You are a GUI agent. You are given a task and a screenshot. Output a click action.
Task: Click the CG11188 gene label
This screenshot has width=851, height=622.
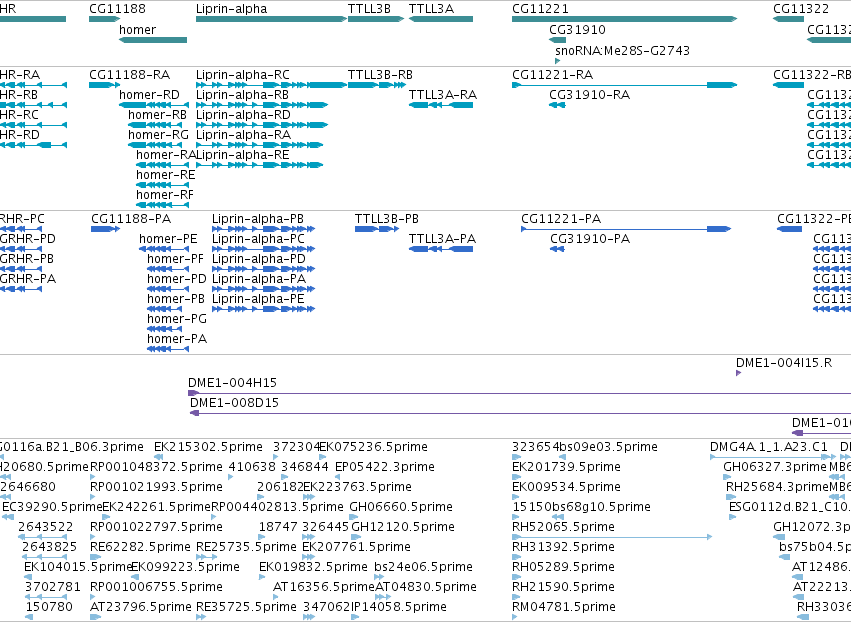click(117, 9)
